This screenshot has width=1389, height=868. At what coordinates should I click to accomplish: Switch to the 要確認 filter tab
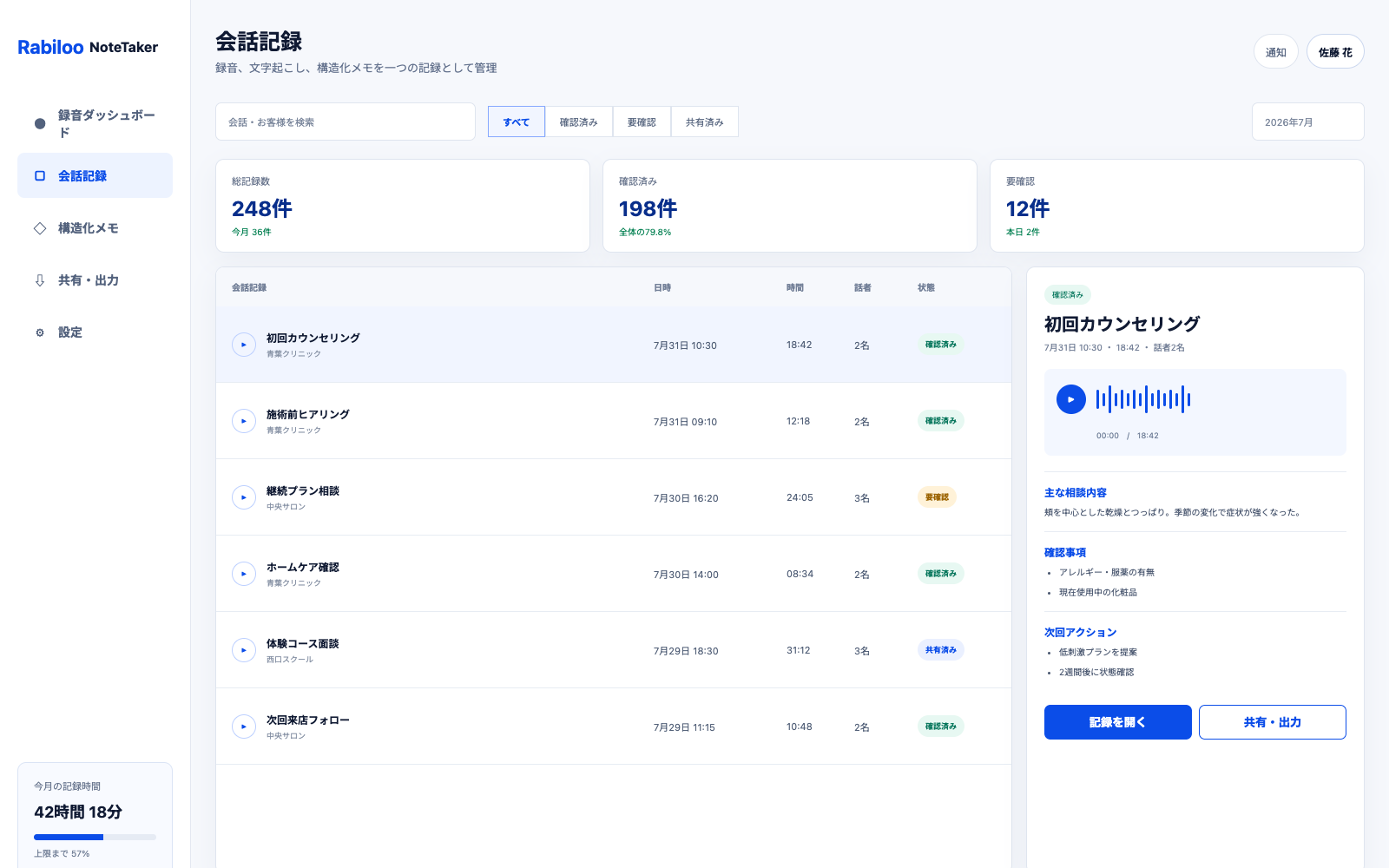tap(642, 122)
